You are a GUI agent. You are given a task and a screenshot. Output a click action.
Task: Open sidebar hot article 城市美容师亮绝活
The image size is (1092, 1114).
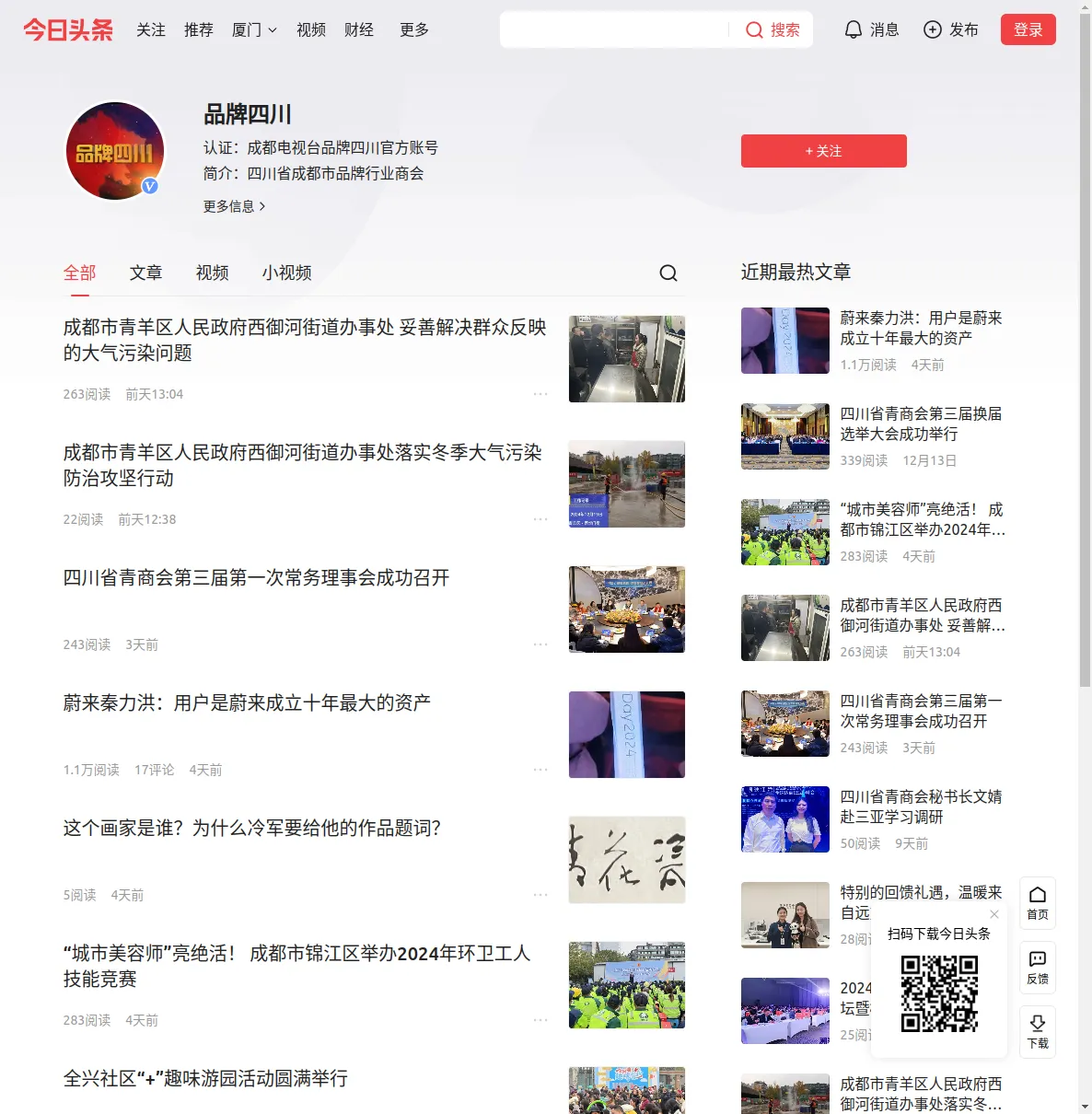coord(923,519)
